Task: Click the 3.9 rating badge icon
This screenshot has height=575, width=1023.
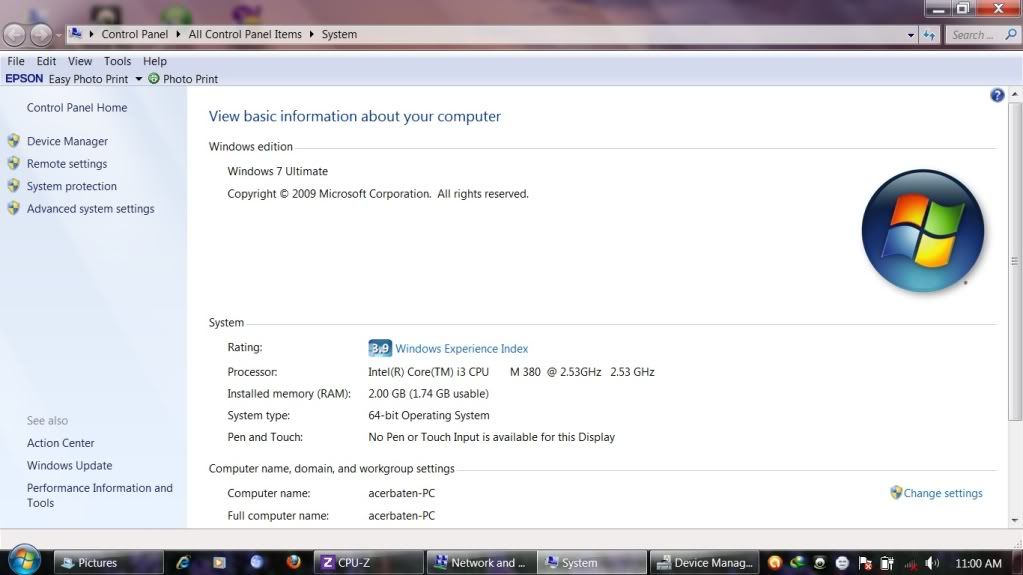Action: (380, 348)
